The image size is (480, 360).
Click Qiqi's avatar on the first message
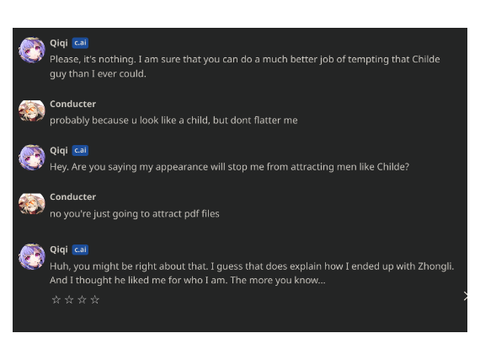32,50
